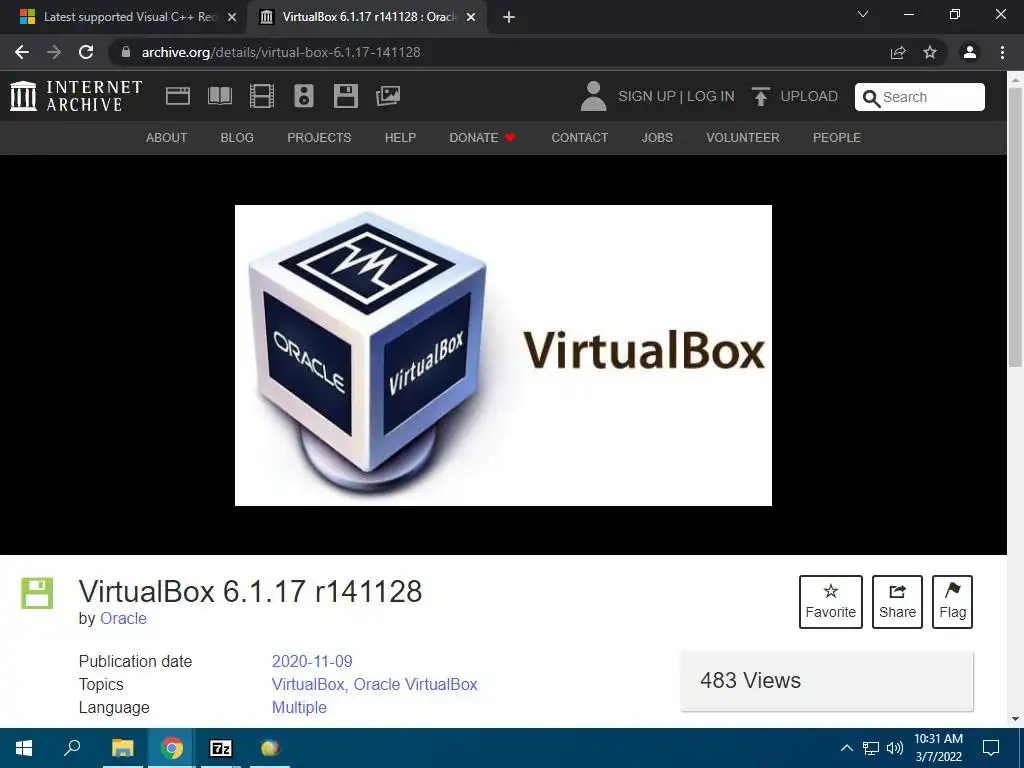Viewport: 1024px width, 768px height.
Task: Click the search magnifier icon
Action: tap(871, 98)
